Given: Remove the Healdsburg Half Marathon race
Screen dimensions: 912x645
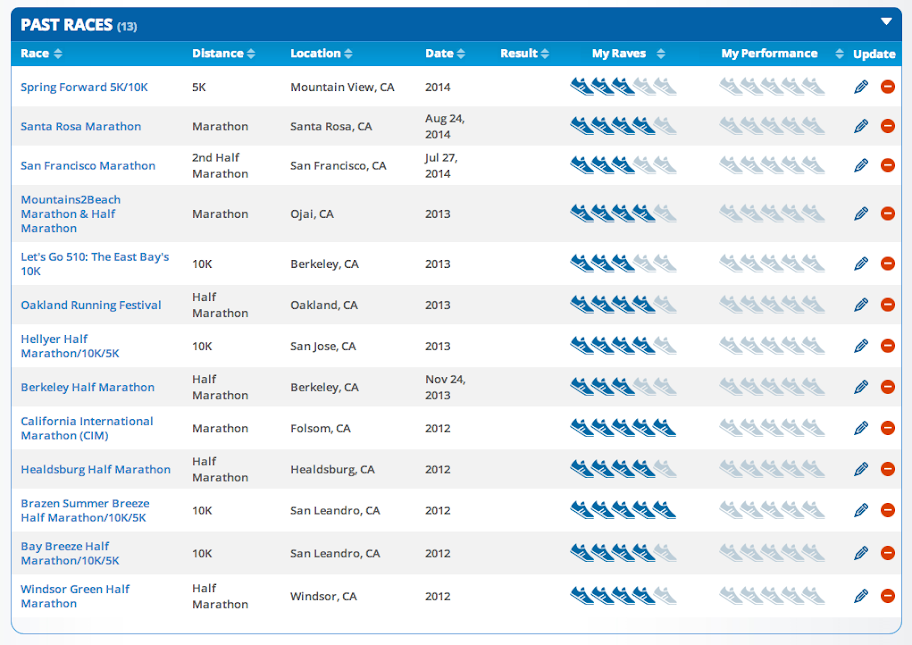Looking at the screenshot, I should pyautogui.click(x=888, y=469).
